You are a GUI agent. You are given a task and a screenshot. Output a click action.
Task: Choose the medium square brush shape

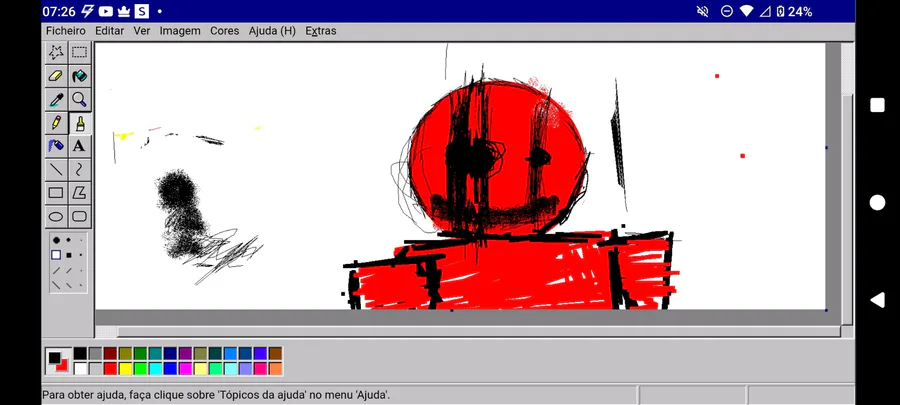[x=68, y=255]
